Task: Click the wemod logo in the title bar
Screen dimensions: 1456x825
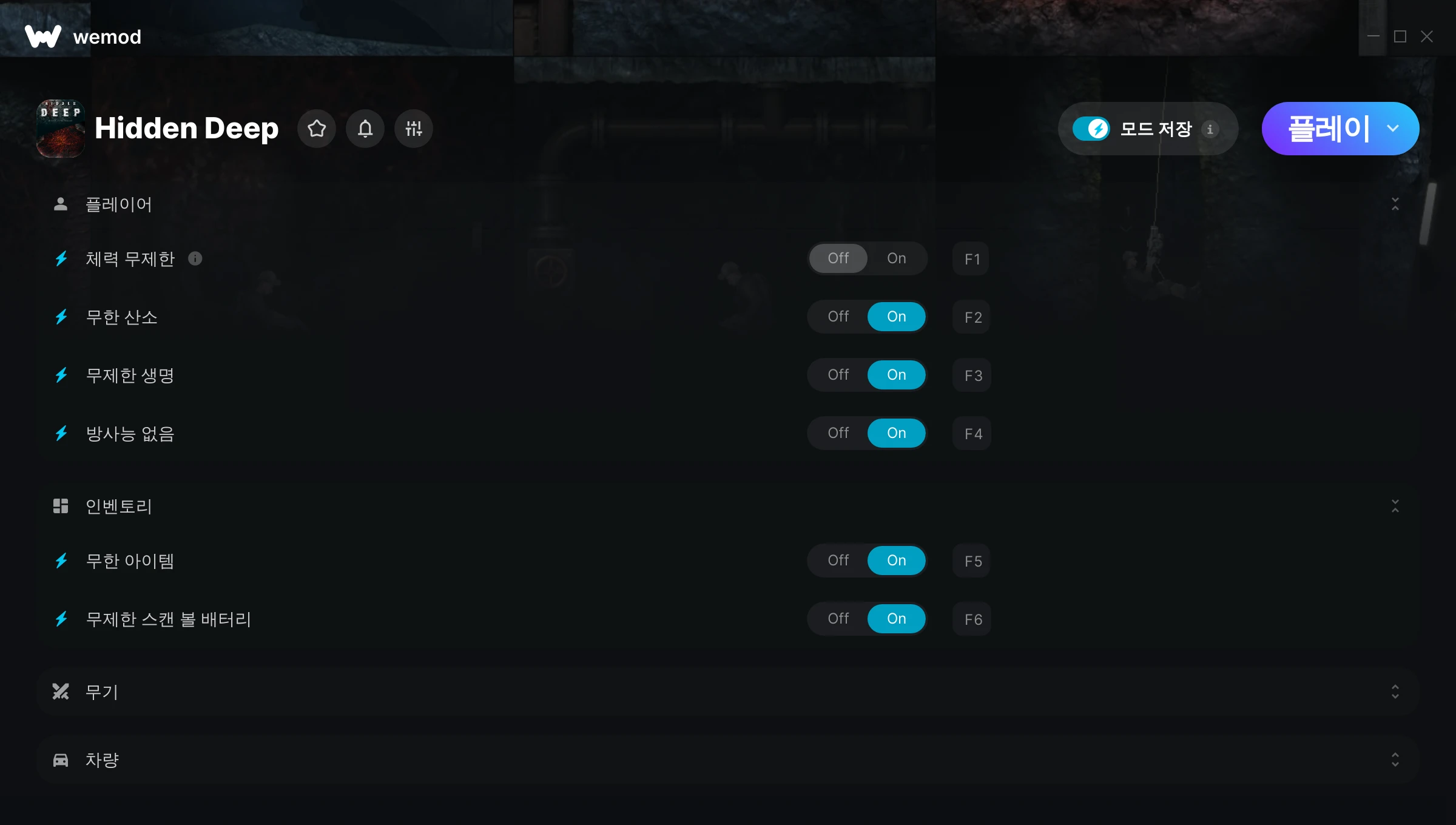Action: 83,36
